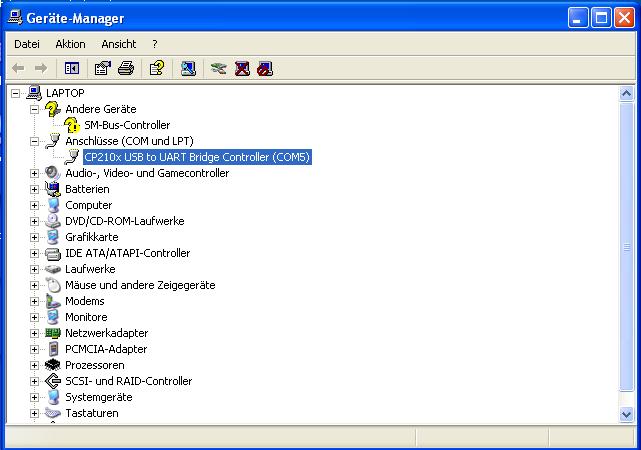Click the SCSI- und RAID-Controller icon
This screenshot has height=450, width=641.
[53, 381]
